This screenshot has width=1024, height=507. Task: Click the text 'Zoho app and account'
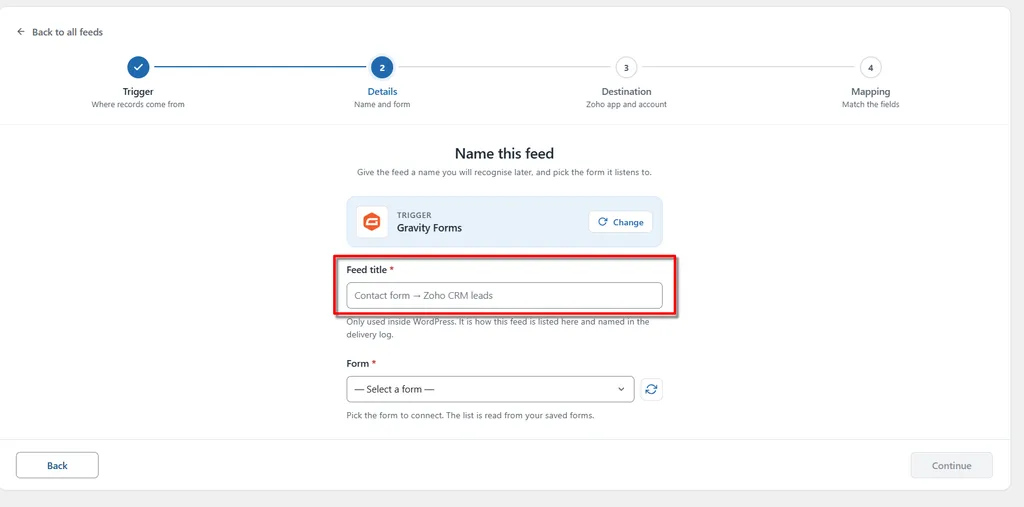(626, 105)
